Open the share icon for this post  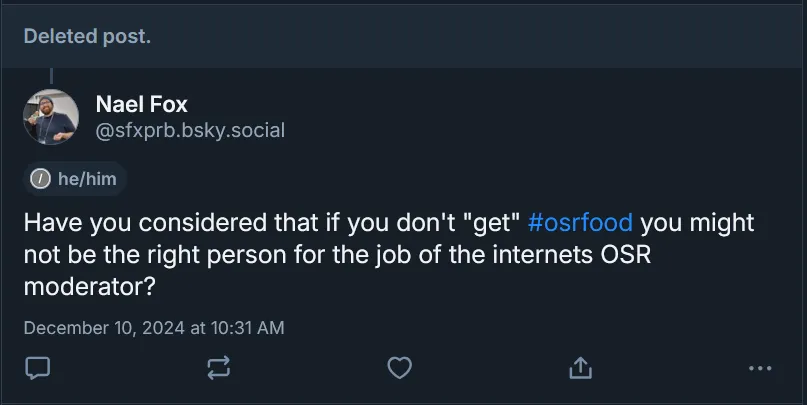(x=580, y=368)
